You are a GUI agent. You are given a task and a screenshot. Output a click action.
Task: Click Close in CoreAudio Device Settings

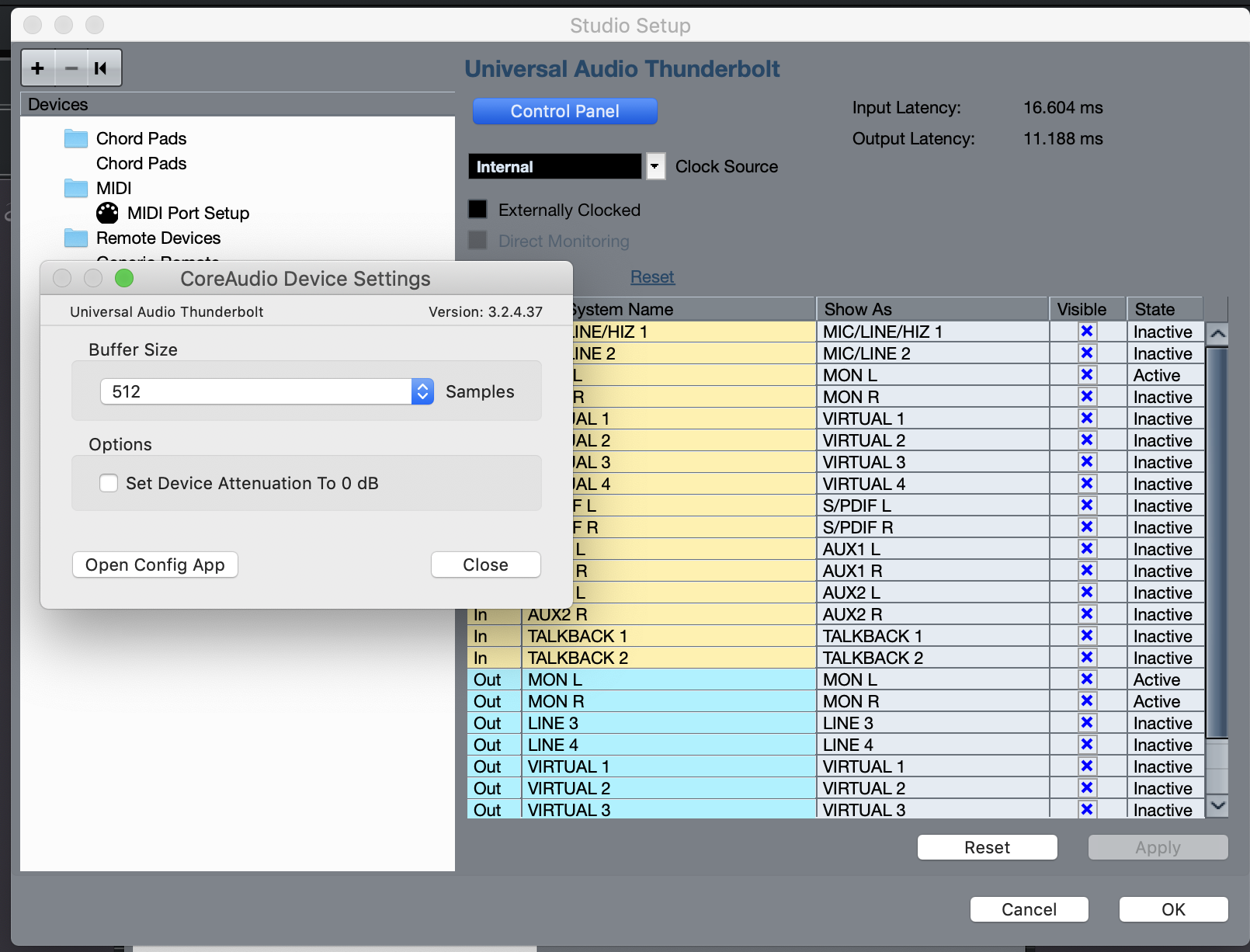[x=486, y=565]
